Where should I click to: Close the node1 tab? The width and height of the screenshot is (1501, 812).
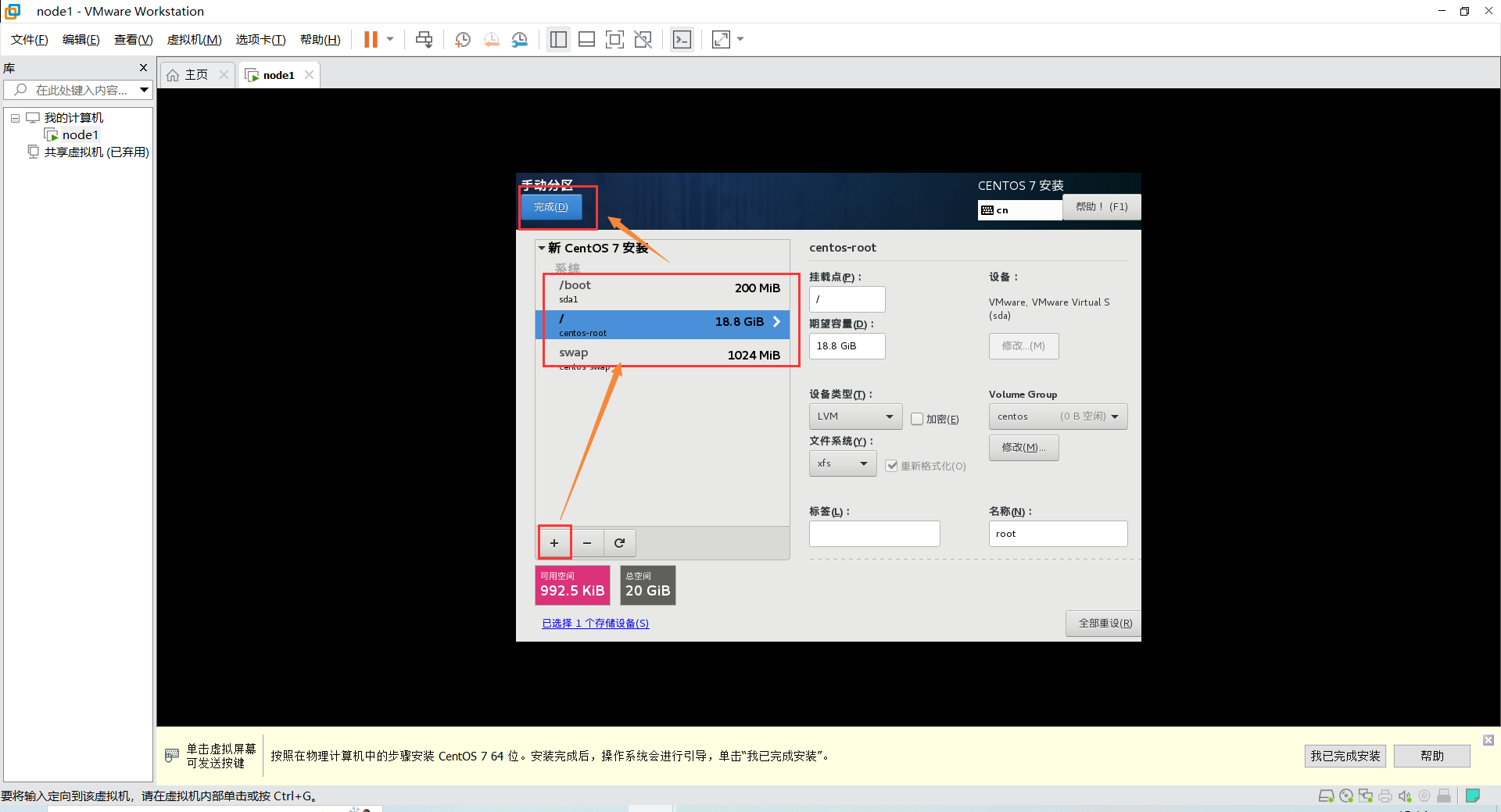(309, 75)
